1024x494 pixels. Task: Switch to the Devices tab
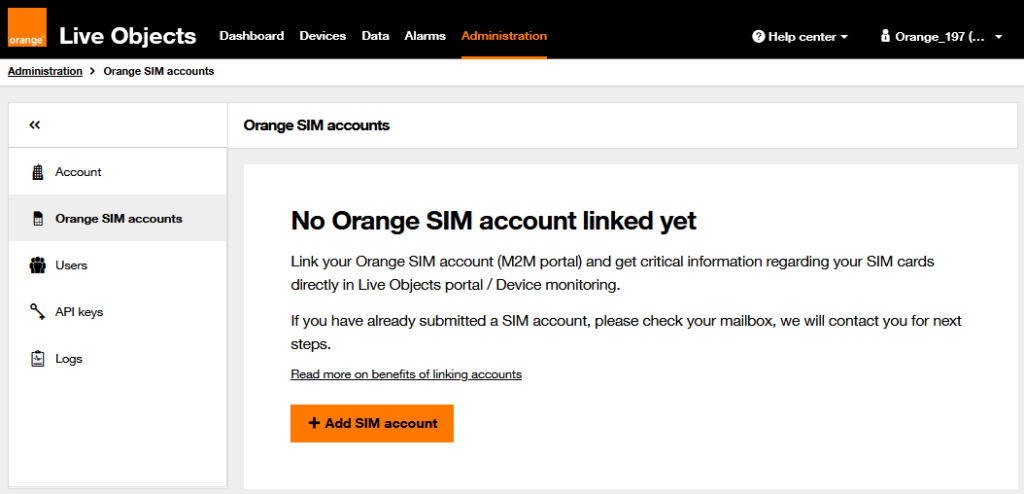click(322, 36)
